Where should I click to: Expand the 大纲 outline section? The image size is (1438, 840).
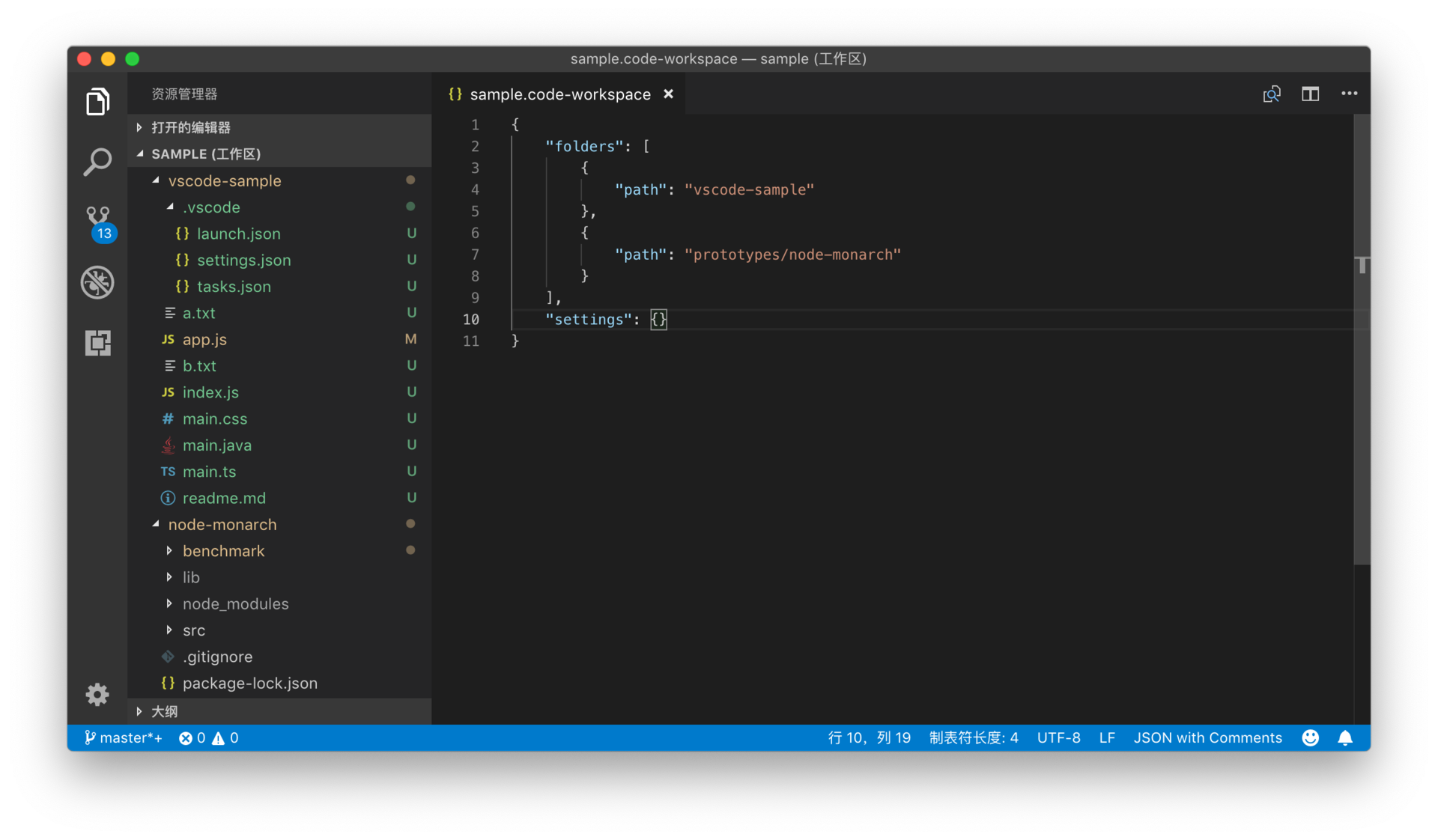(x=164, y=711)
